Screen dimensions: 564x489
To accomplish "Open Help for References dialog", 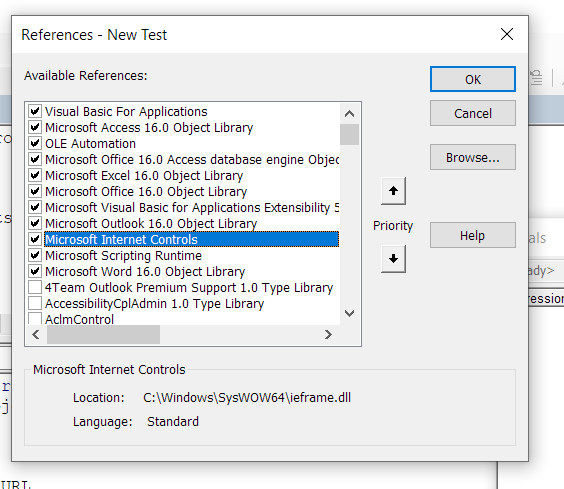I will click(x=473, y=235).
